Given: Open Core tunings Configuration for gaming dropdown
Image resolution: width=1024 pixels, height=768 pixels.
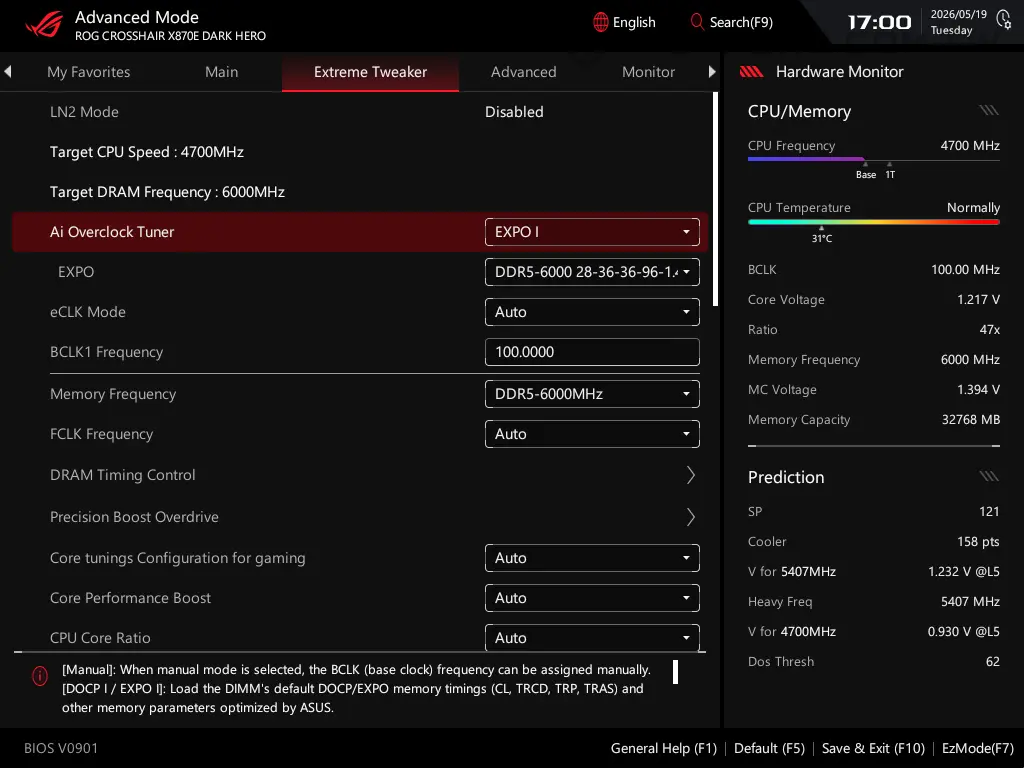Looking at the screenshot, I should pyautogui.click(x=592, y=558).
